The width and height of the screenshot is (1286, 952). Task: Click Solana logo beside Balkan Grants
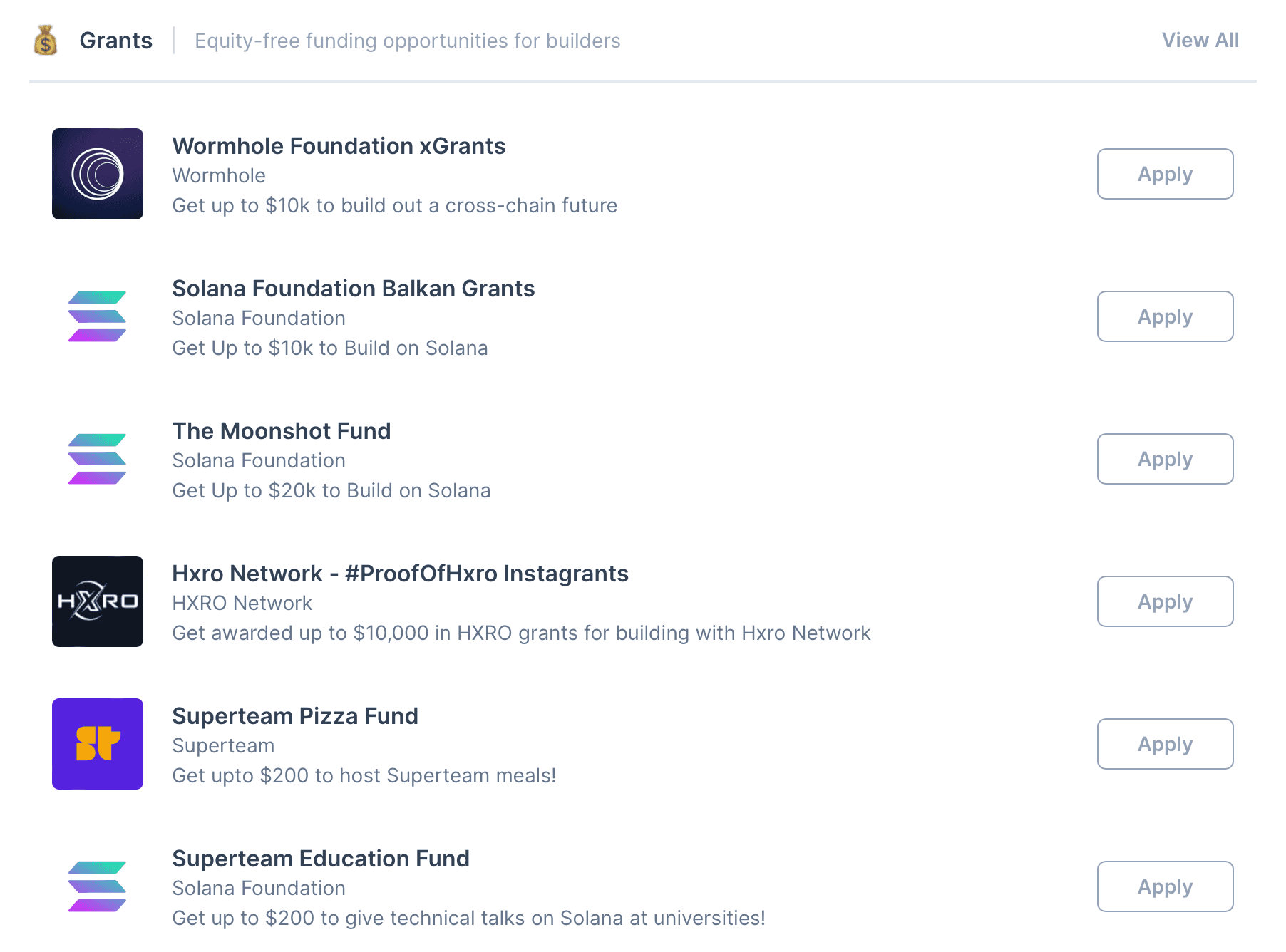click(98, 316)
